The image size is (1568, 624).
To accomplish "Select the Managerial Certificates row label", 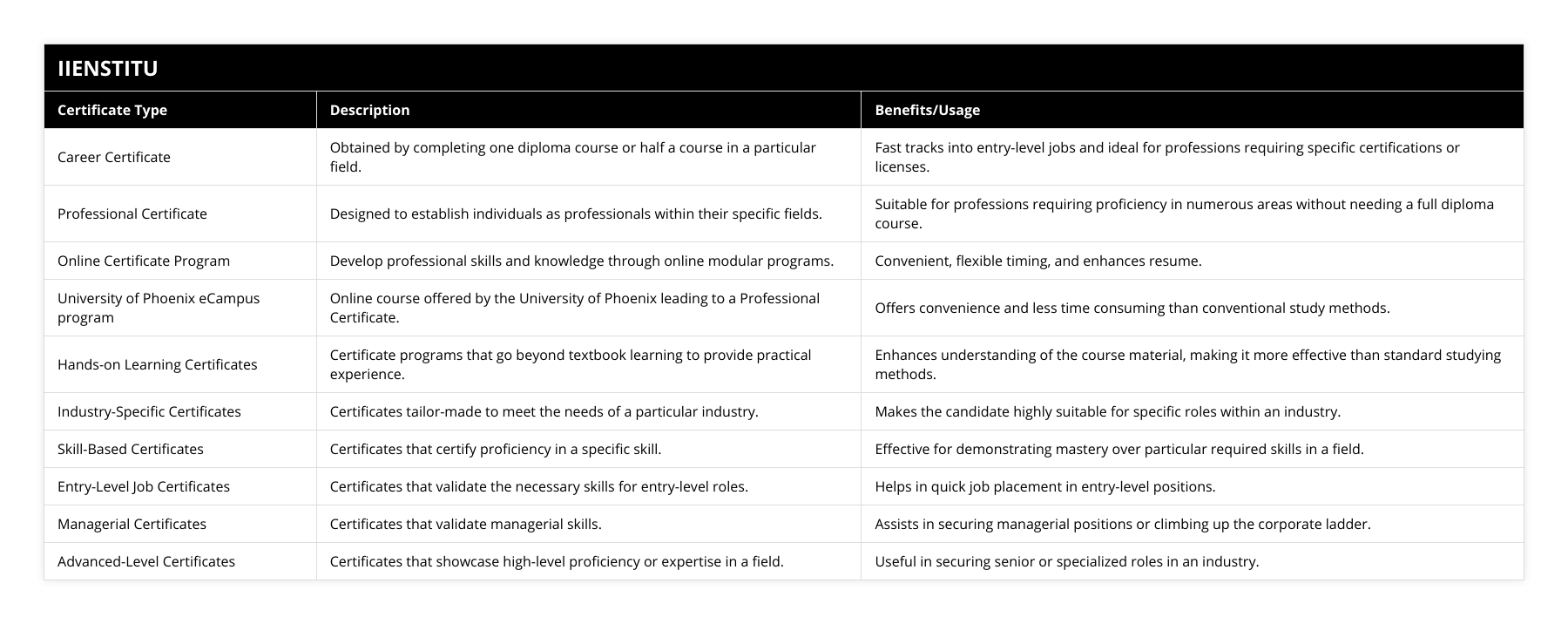I will coord(132,524).
